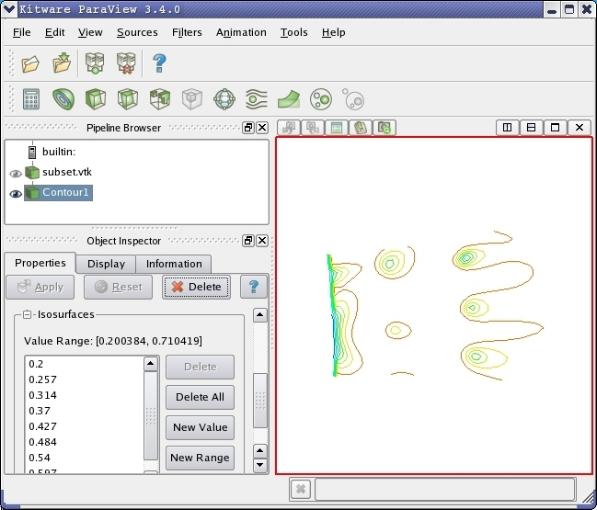This screenshot has height=510, width=597.
Task: Select the 0.314 isosurface value
Action: tap(43, 395)
